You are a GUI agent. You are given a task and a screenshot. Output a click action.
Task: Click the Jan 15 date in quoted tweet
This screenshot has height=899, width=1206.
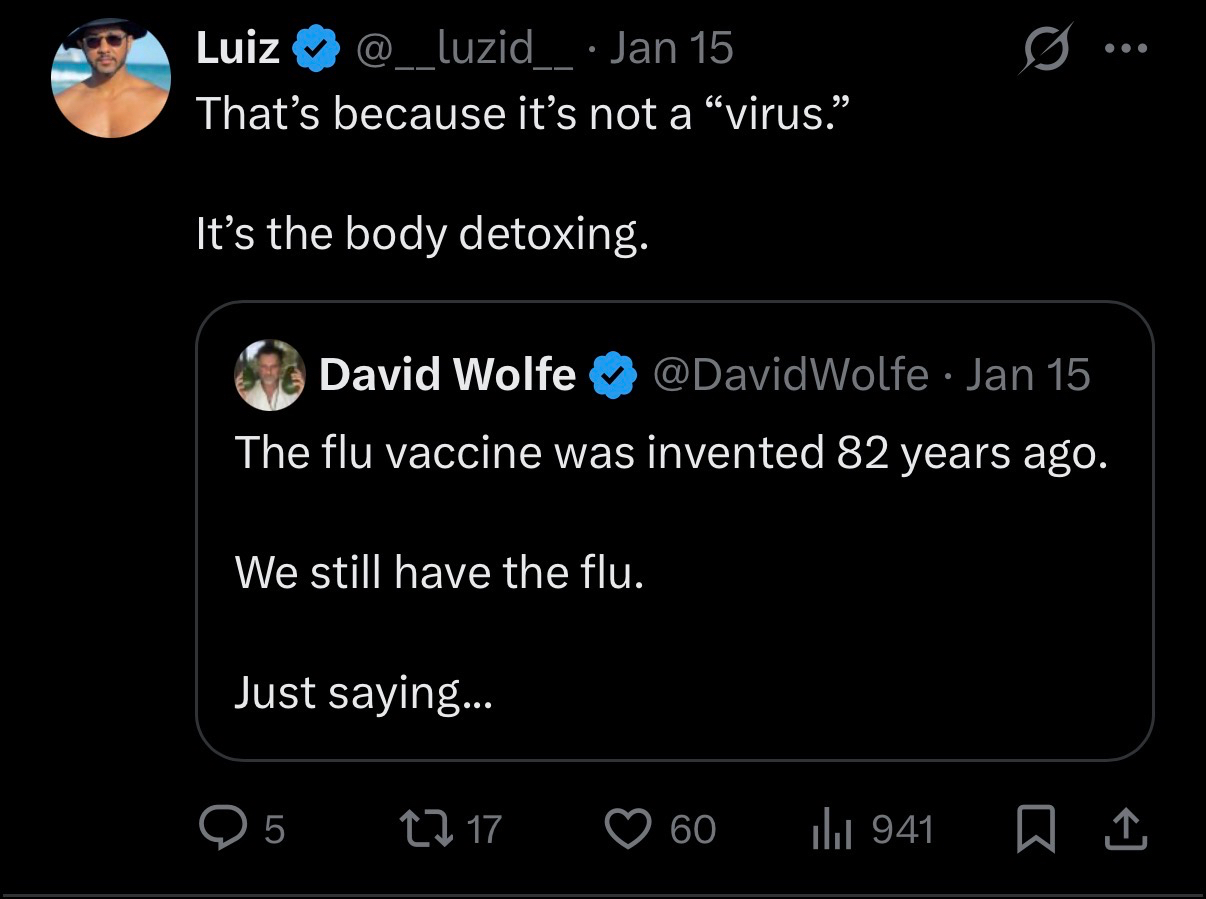pos(1028,375)
